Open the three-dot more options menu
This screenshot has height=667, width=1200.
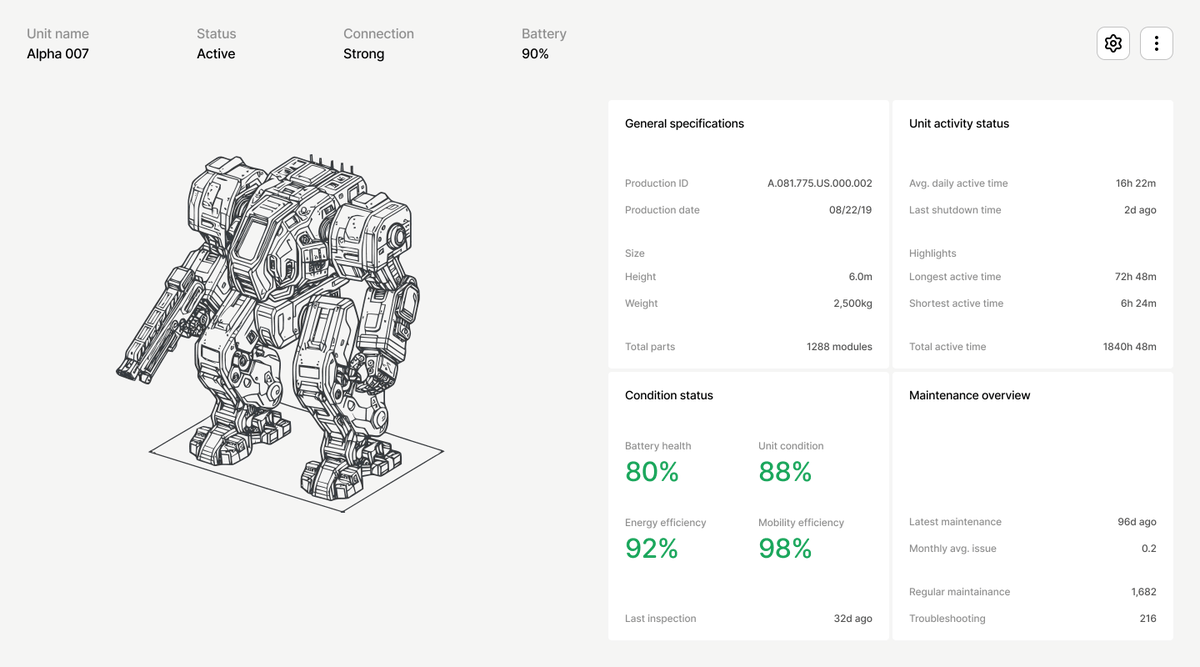tap(1156, 43)
